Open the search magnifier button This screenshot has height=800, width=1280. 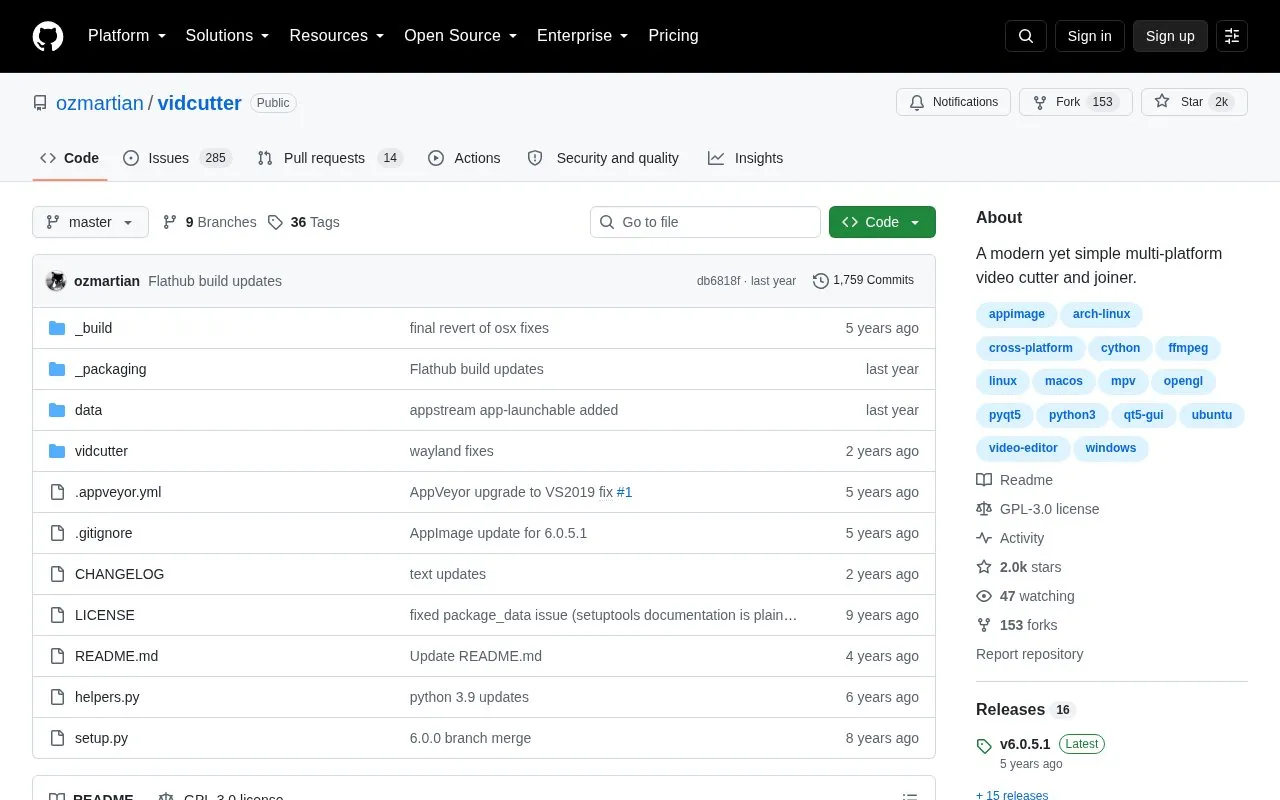(x=1026, y=36)
